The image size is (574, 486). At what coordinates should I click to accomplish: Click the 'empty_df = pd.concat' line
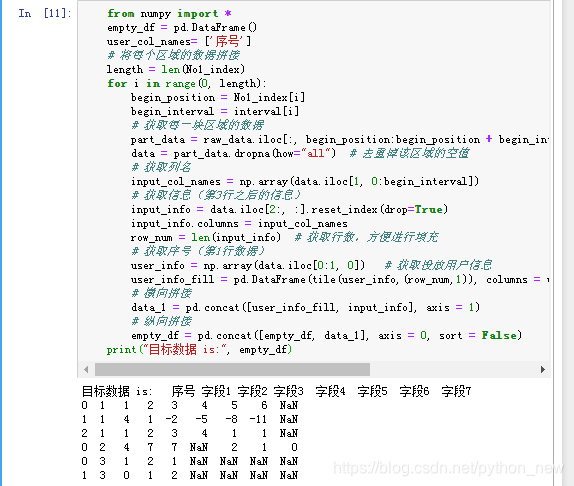tap(326, 335)
